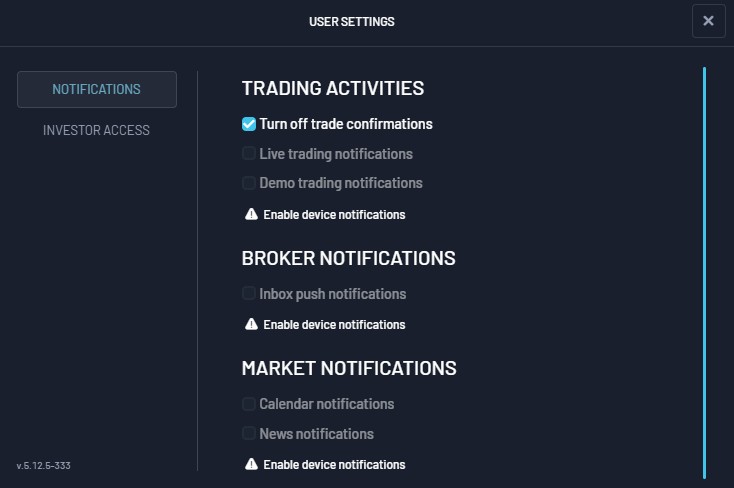
Task: Click the version number v.5.12.5-333 label
Action: (44, 466)
